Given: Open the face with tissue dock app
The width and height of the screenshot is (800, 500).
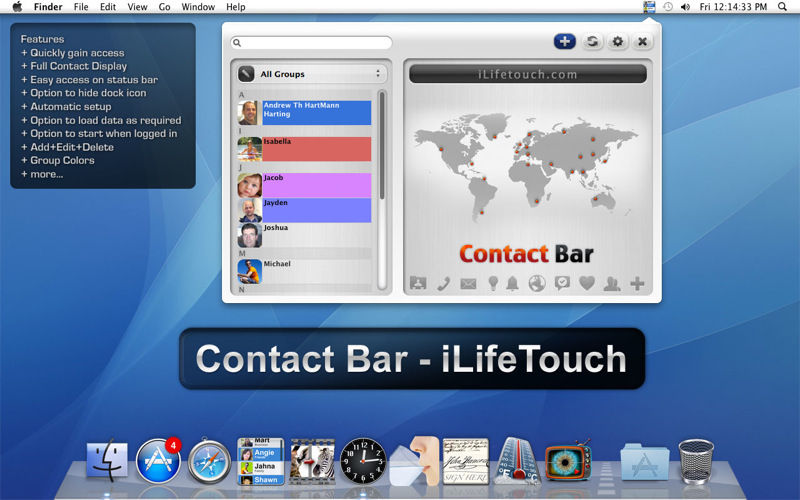Looking at the screenshot, I should click(x=414, y=461).
